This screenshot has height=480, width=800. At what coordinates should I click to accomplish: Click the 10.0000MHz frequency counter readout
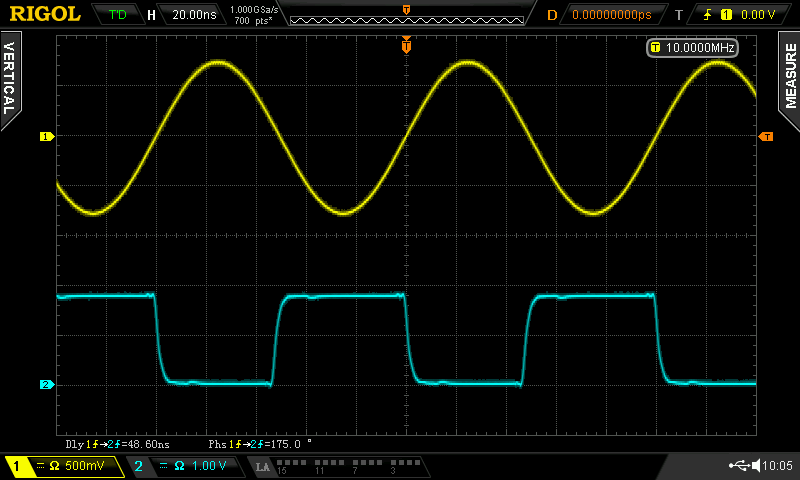pos(693,48)
